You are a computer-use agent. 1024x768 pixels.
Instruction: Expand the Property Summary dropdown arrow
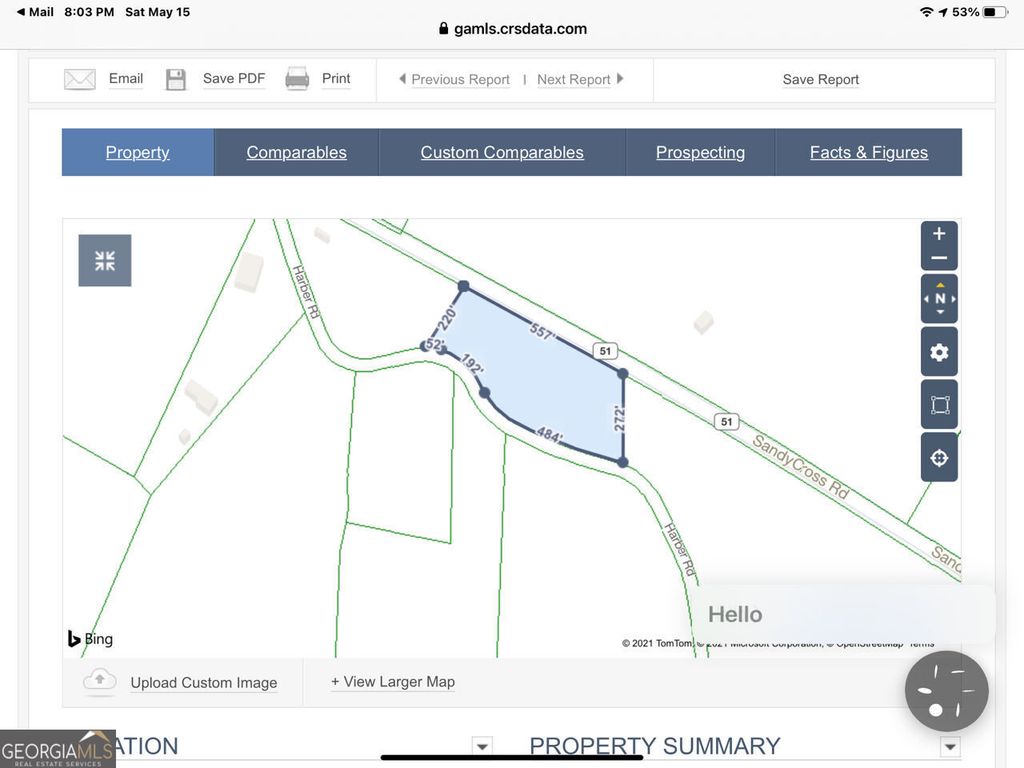tap(950, 746)
